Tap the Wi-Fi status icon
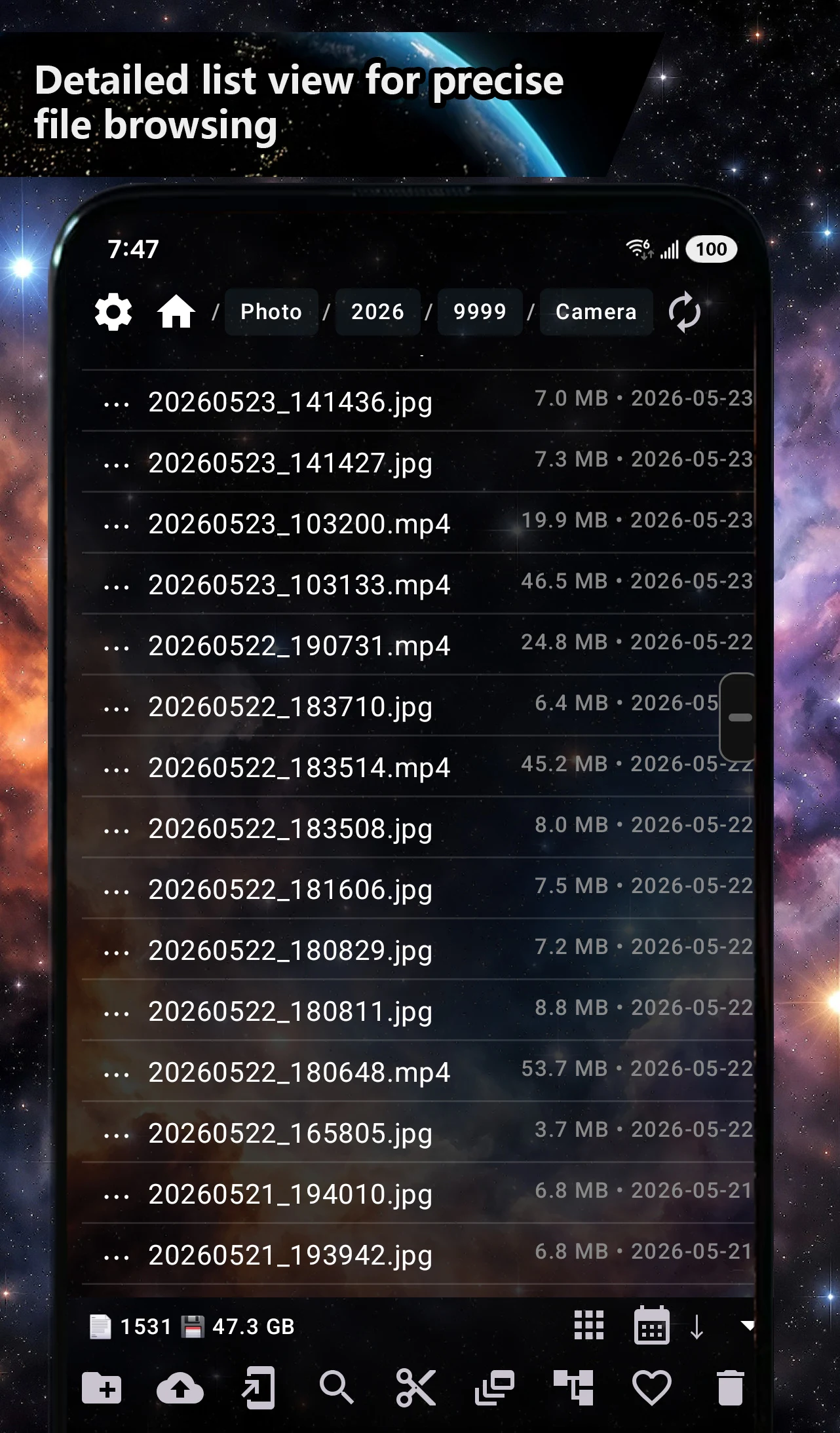Screen dimensions: 840x1433 click(639, 249)
